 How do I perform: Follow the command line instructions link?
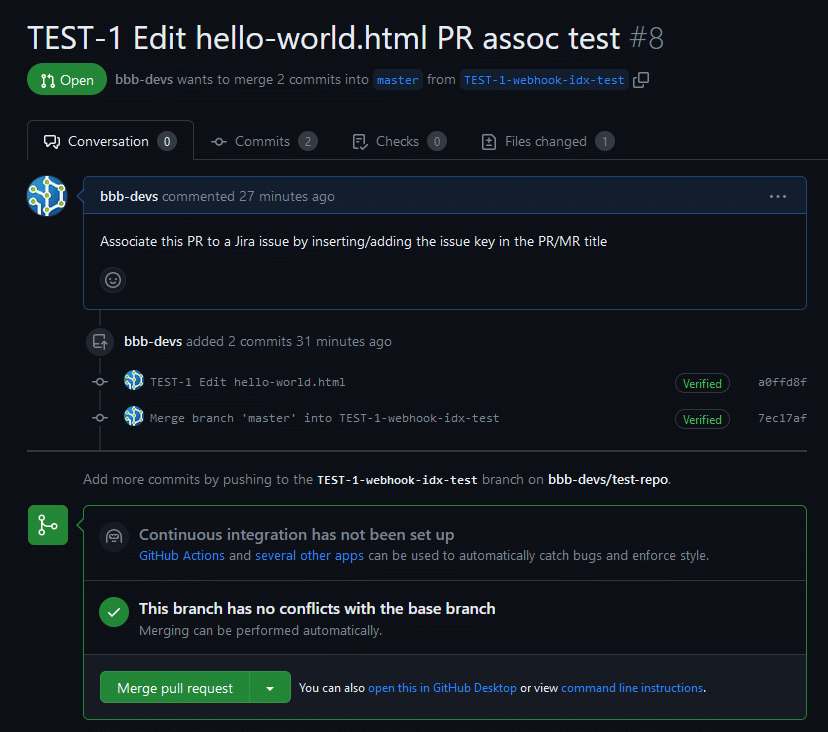[632, 688]
